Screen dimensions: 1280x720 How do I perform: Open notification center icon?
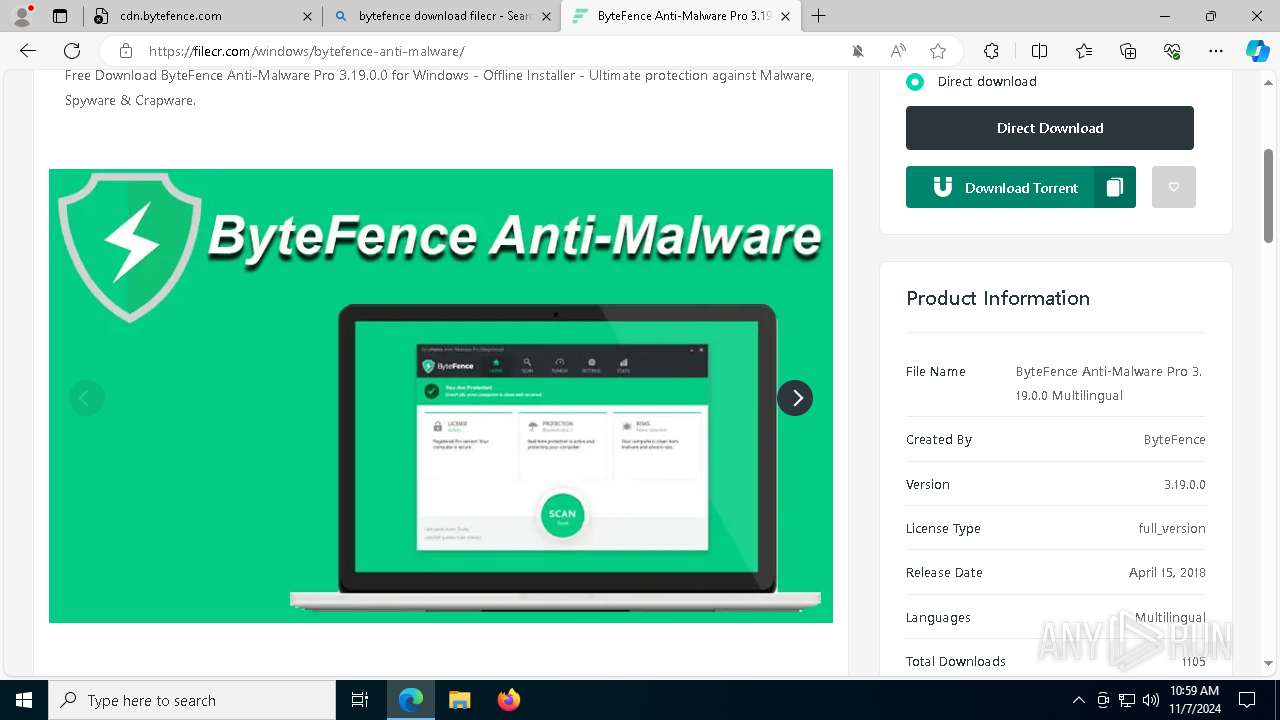(1247, 700)
